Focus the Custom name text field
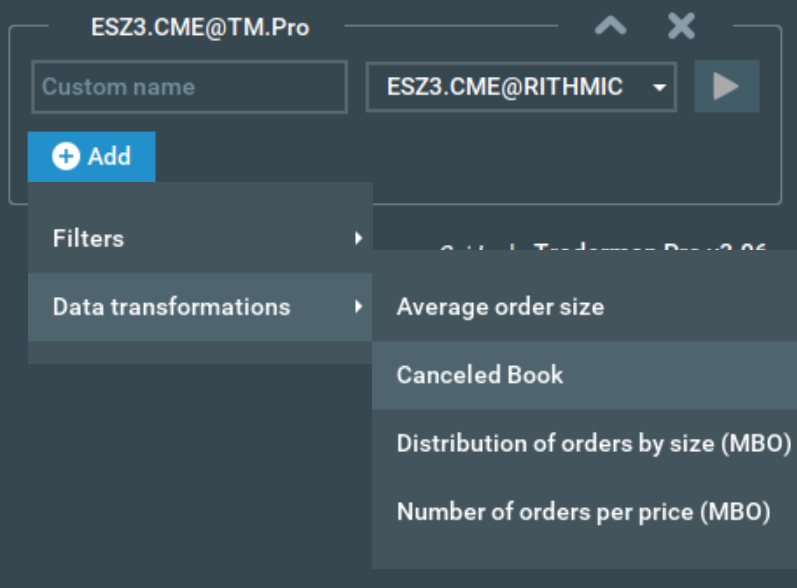Screen dimensions: 797x588 click(x=189, y=87)
